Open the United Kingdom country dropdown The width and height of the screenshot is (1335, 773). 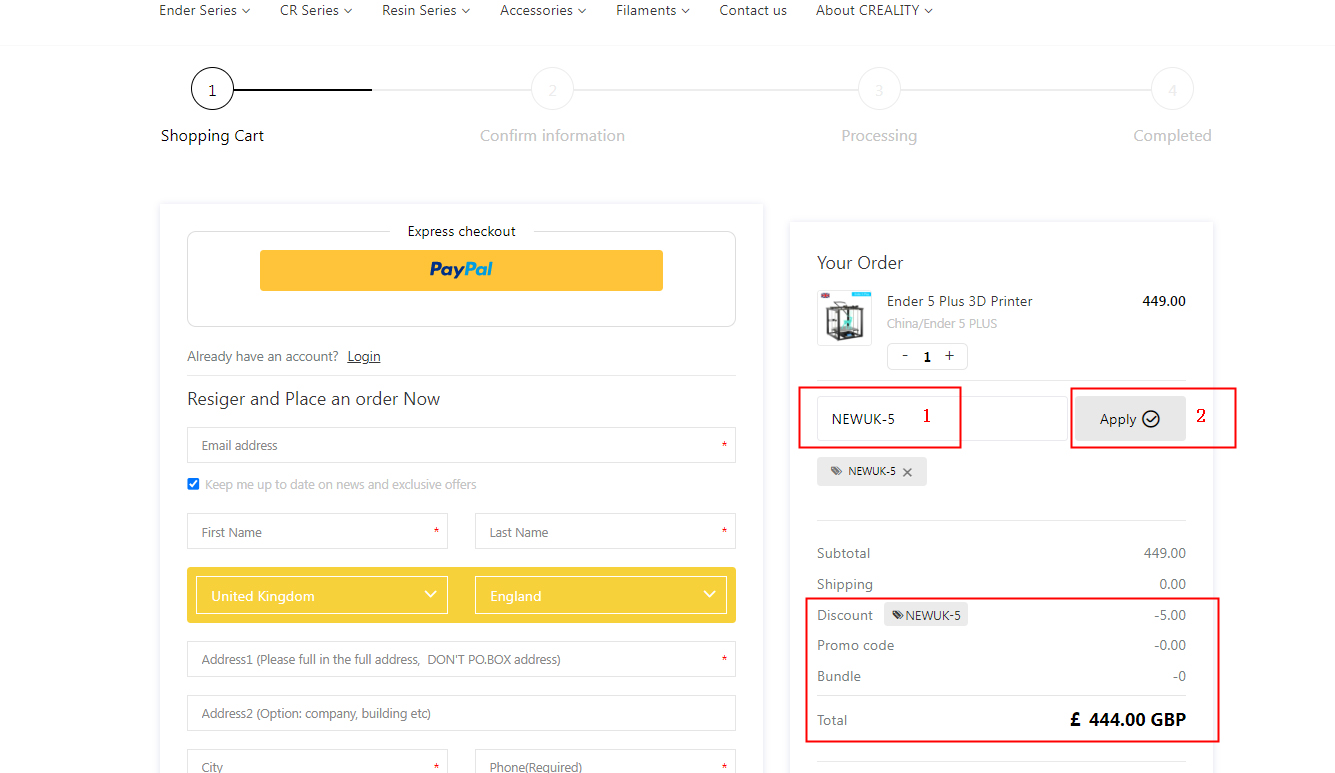[322, 595]
